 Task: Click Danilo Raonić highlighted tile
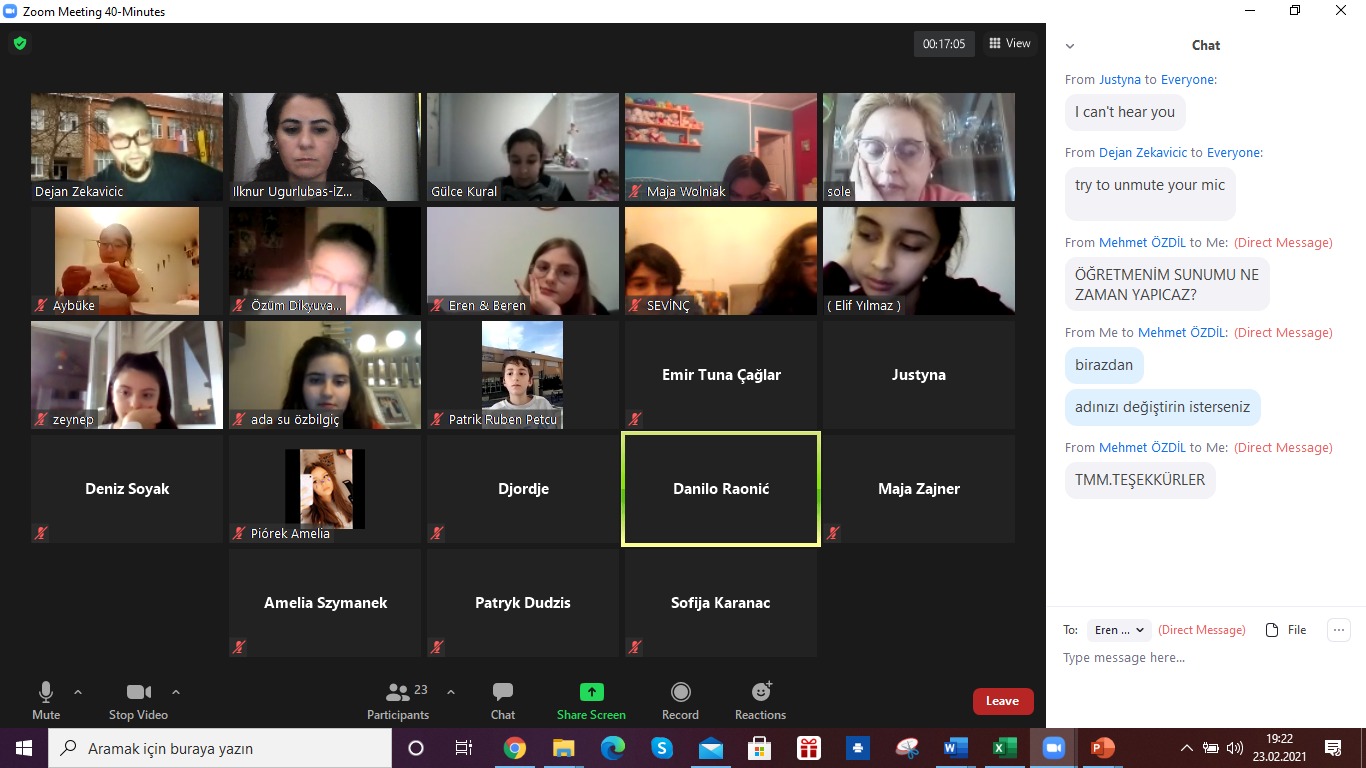point(721,489)
